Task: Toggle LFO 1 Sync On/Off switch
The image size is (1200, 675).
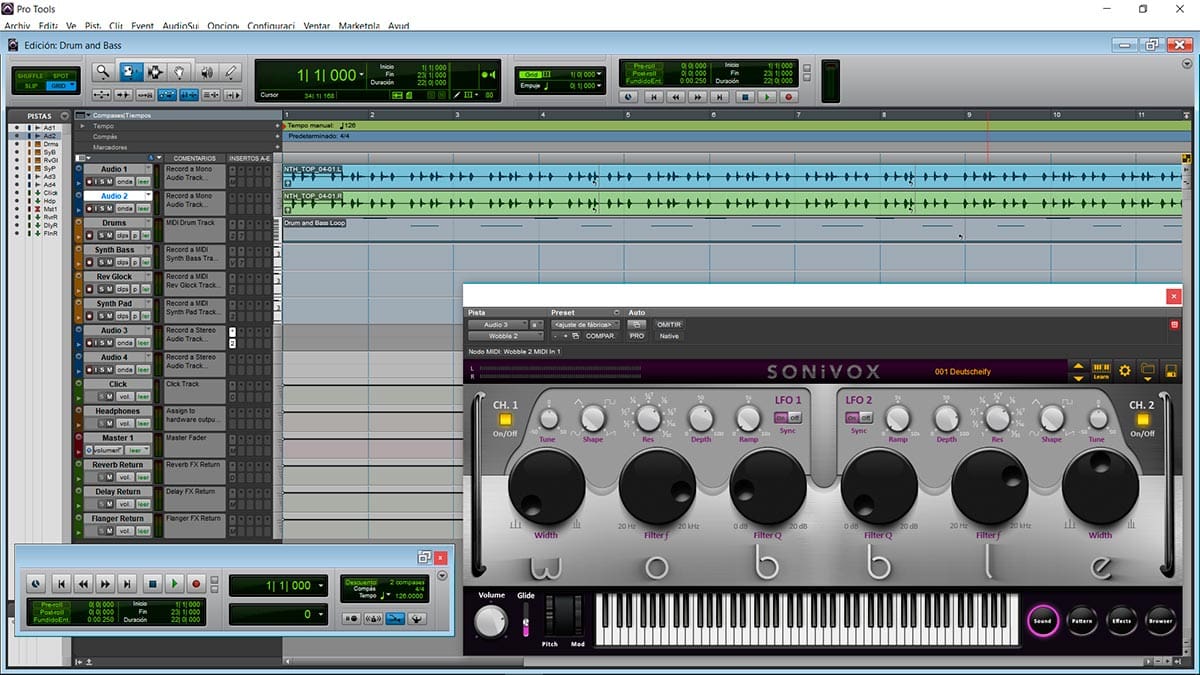Action: point(788,417)
